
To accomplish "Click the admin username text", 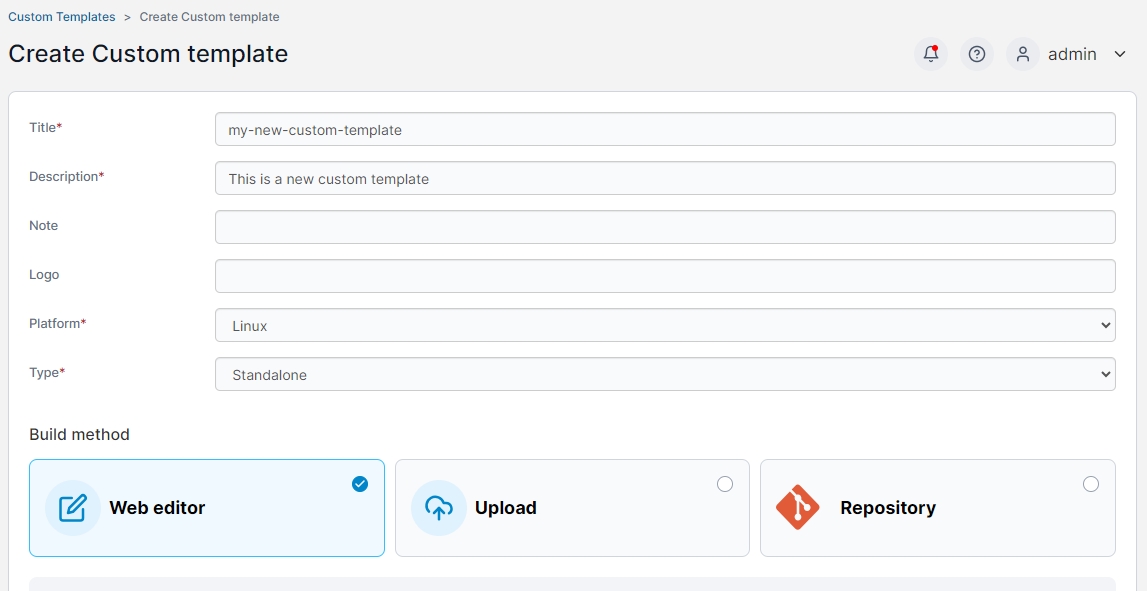I will [1072, 54].
